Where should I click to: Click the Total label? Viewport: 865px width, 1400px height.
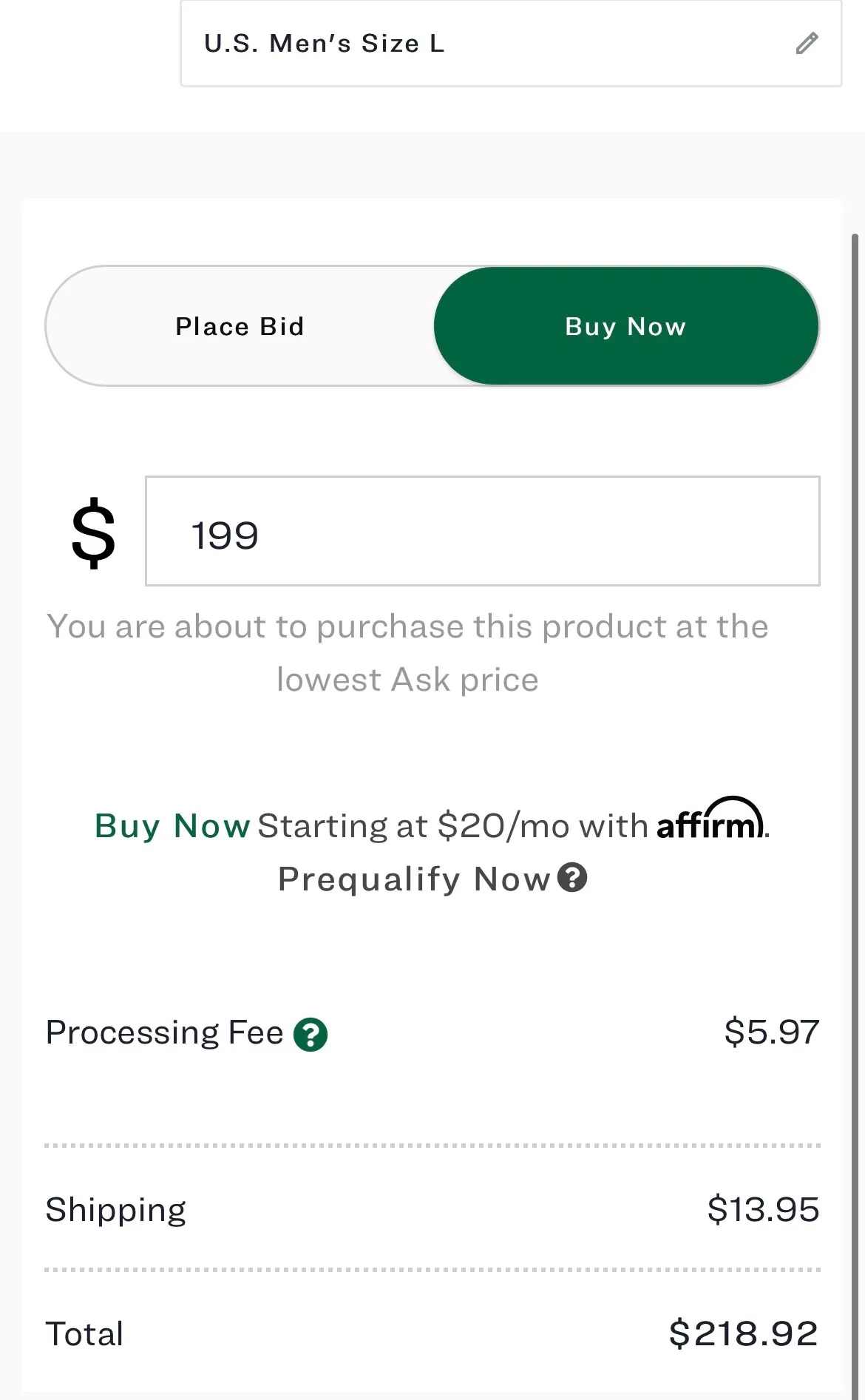(x=84, y=1334)
